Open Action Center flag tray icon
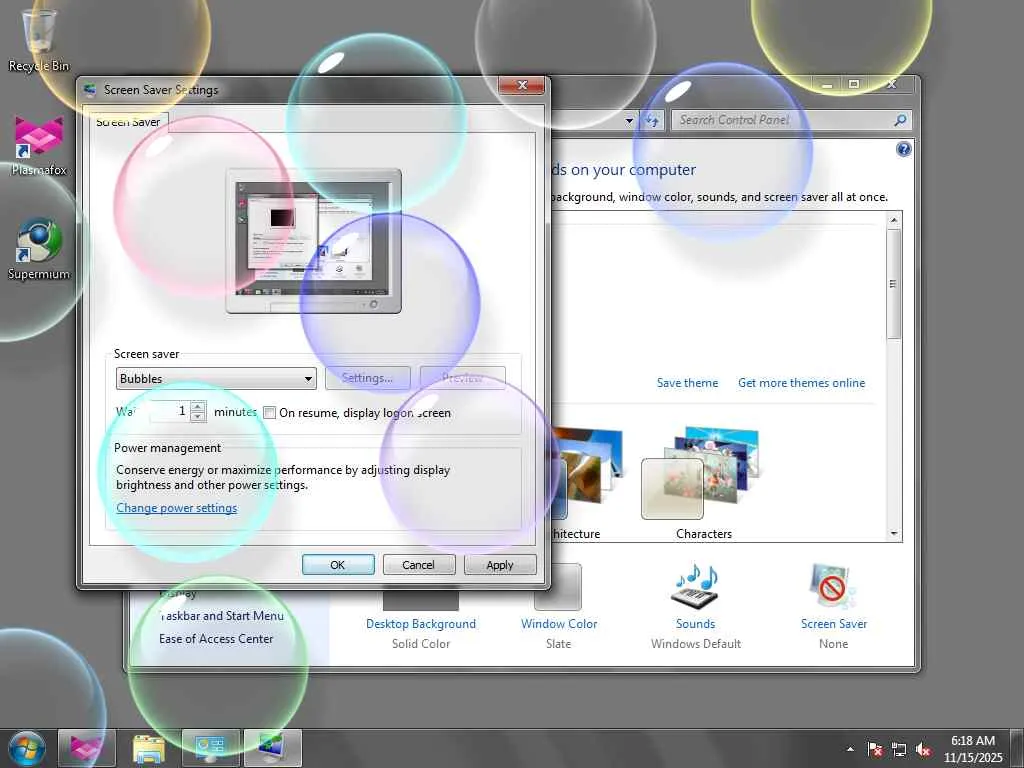 pyautogui.click(x=874, y=749)
